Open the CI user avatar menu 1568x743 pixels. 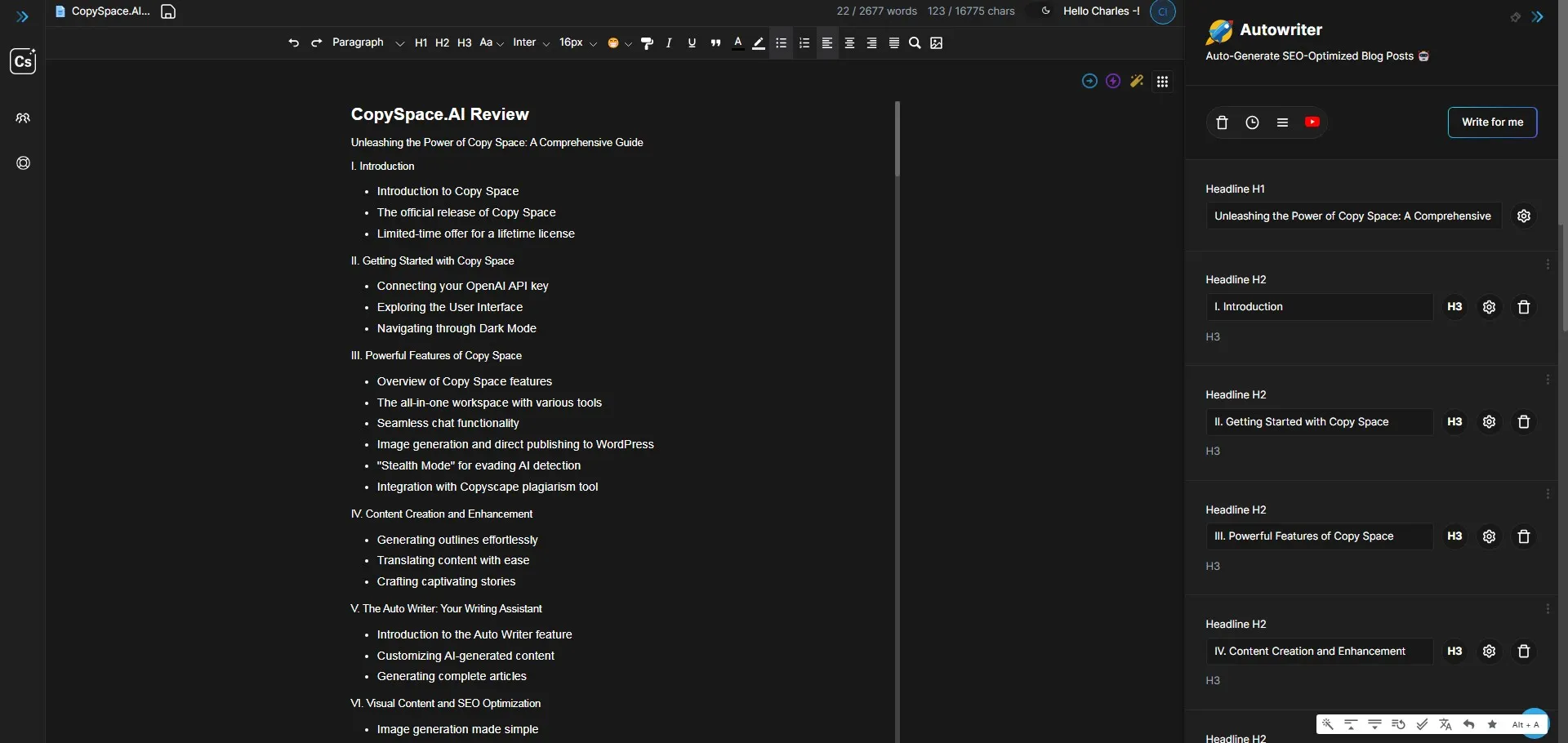[x=1162, y=11]
